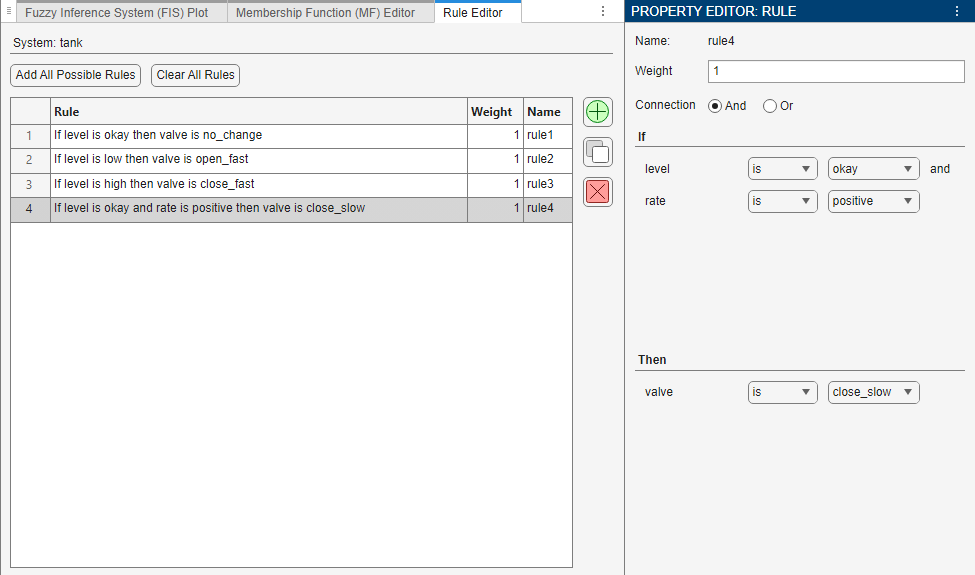The image size is (975, 575).
Task: Open the document tabs options menu
Action: [x=602, y=11]
